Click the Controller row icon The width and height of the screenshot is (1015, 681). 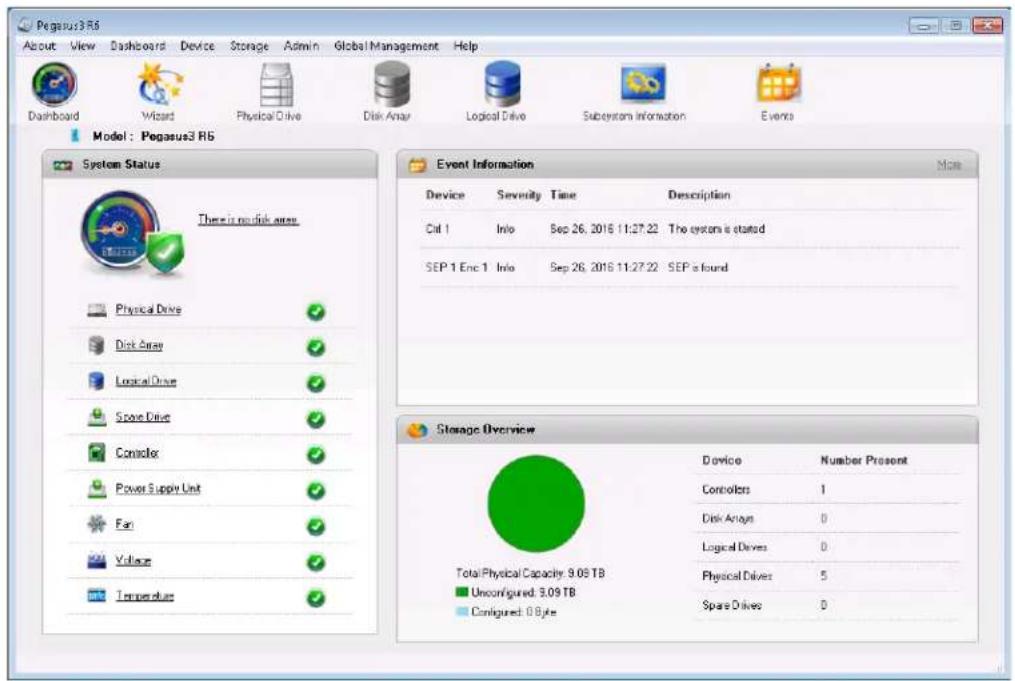pyautogui.click(x=96, y=452)
